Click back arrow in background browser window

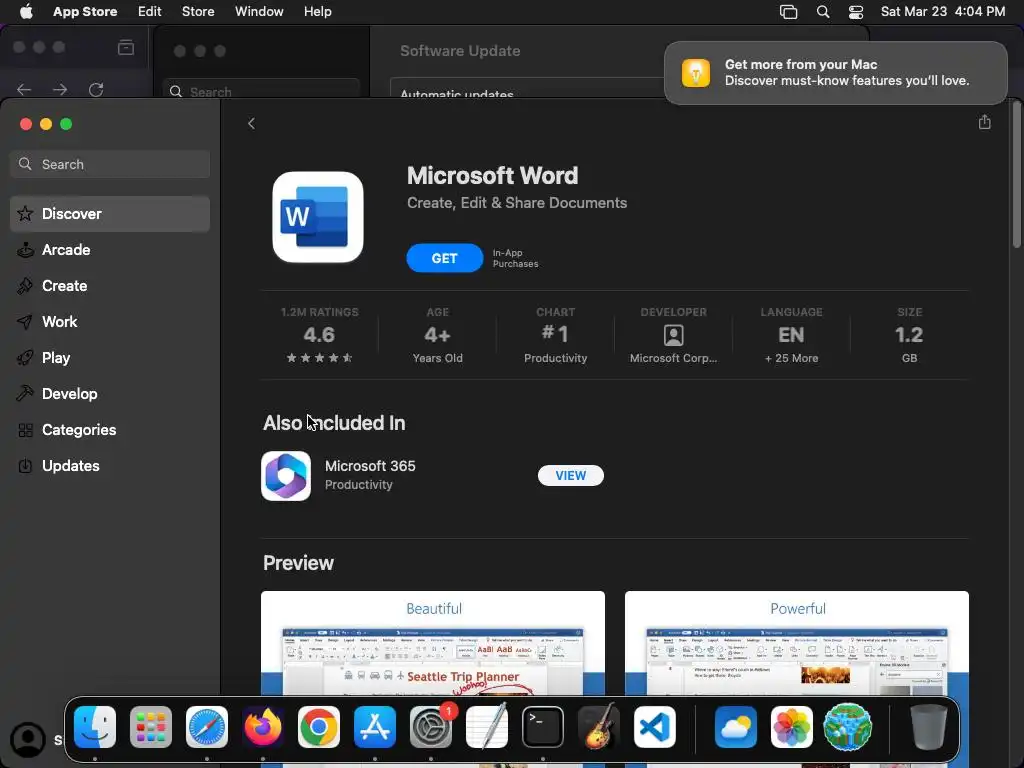tap(24, 89)
